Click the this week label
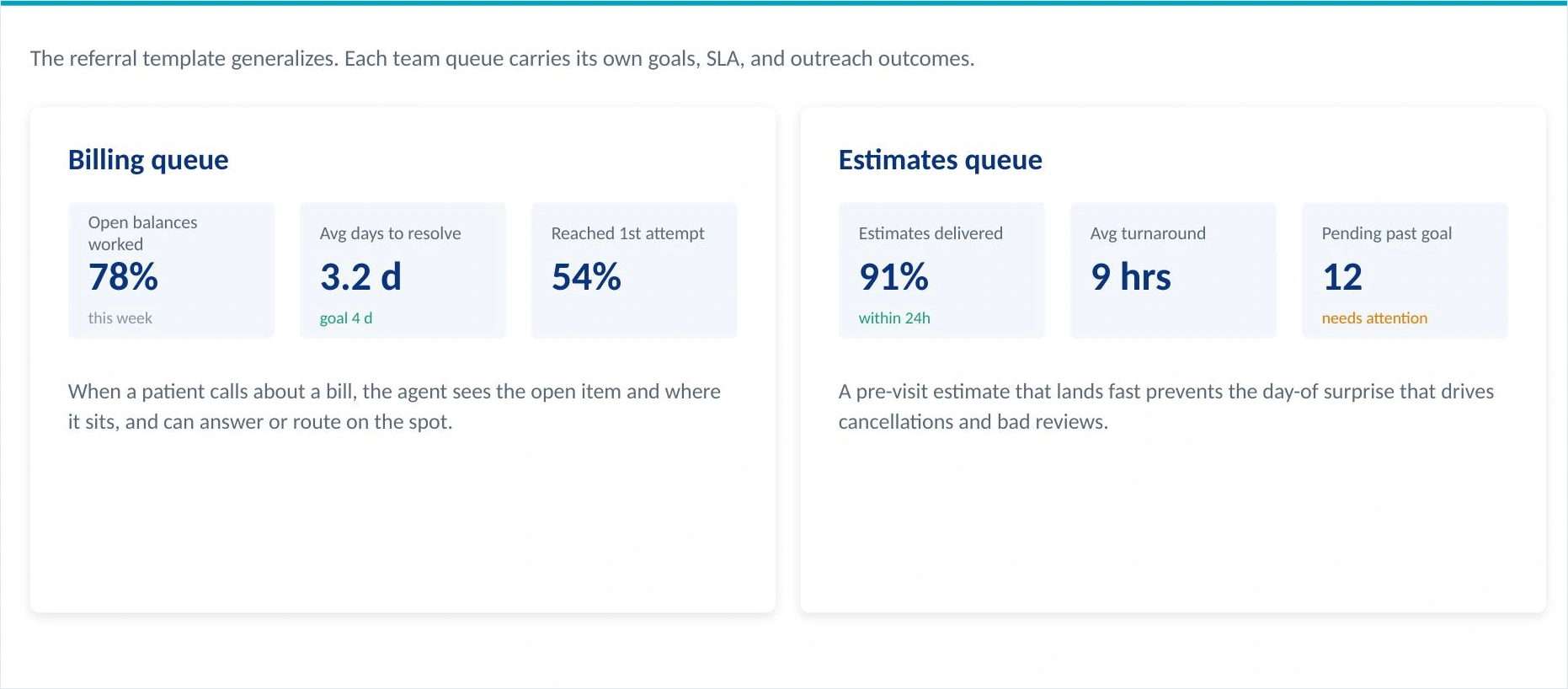 pos(120,318)
